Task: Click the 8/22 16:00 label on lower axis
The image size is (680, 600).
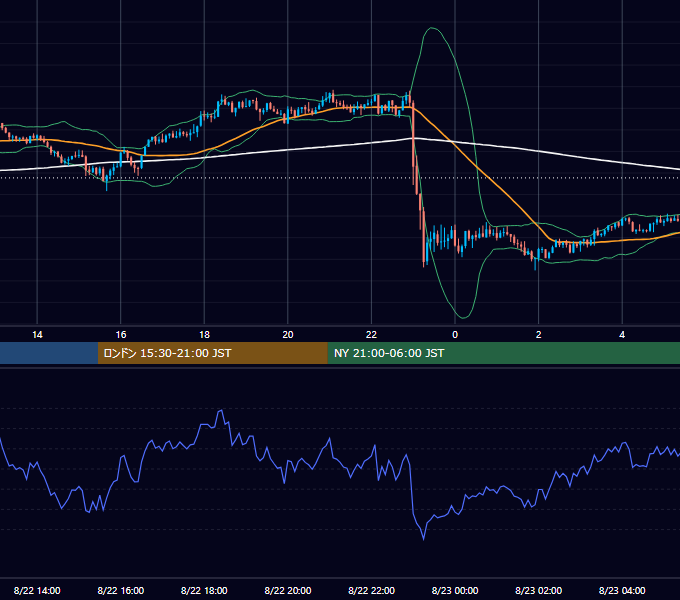Action: pos(121,590)
